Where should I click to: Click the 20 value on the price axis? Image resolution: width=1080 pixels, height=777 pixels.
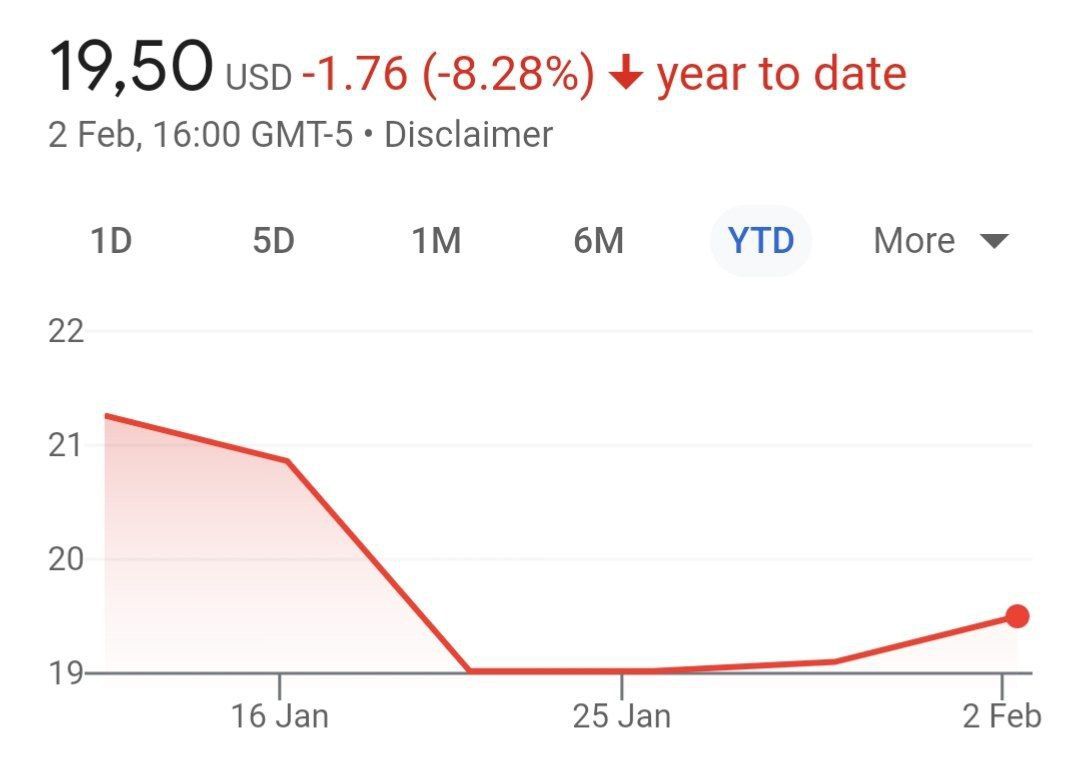tap(68, 559)
